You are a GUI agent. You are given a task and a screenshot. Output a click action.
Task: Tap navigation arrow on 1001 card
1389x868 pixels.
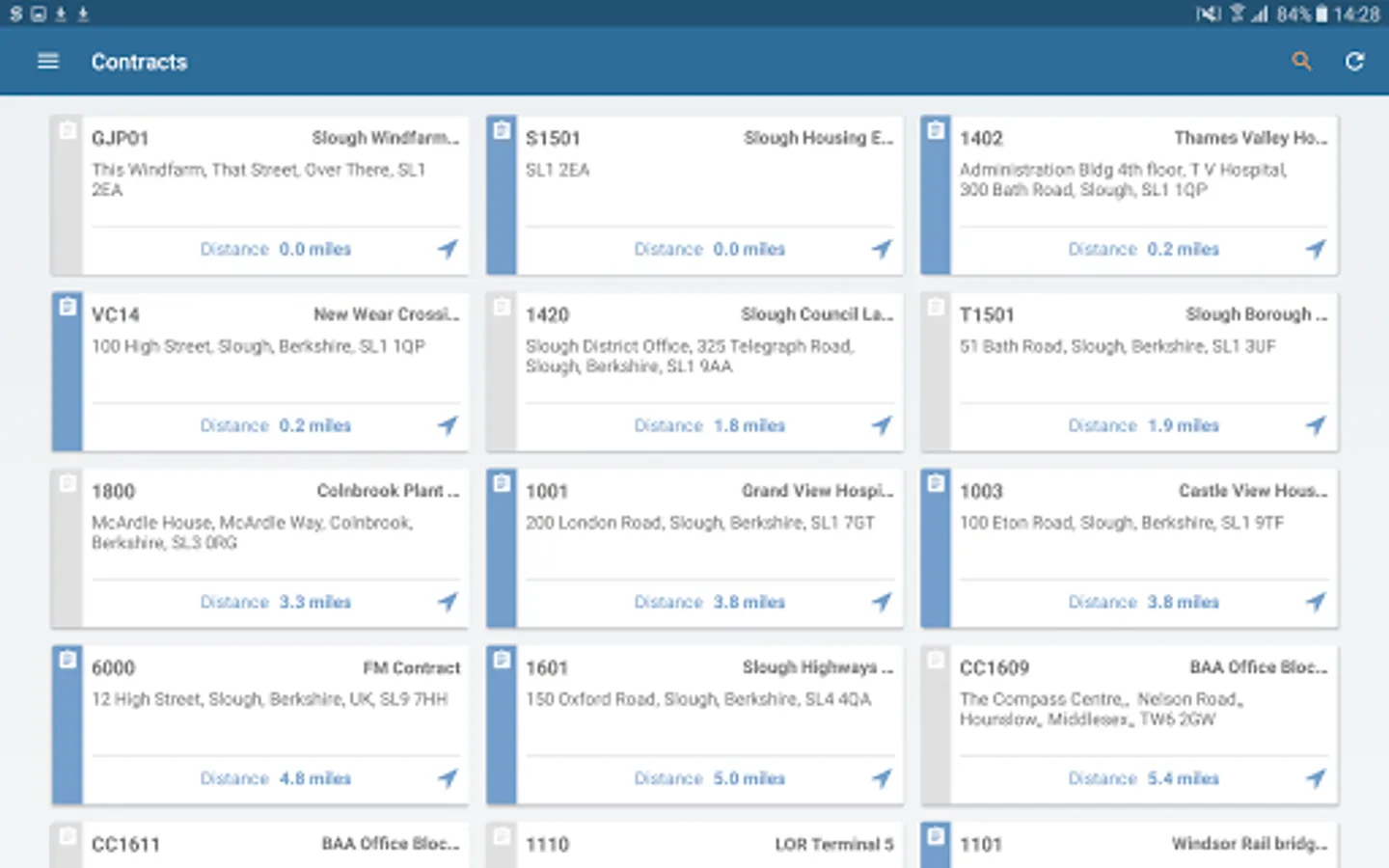click(882, 602)
